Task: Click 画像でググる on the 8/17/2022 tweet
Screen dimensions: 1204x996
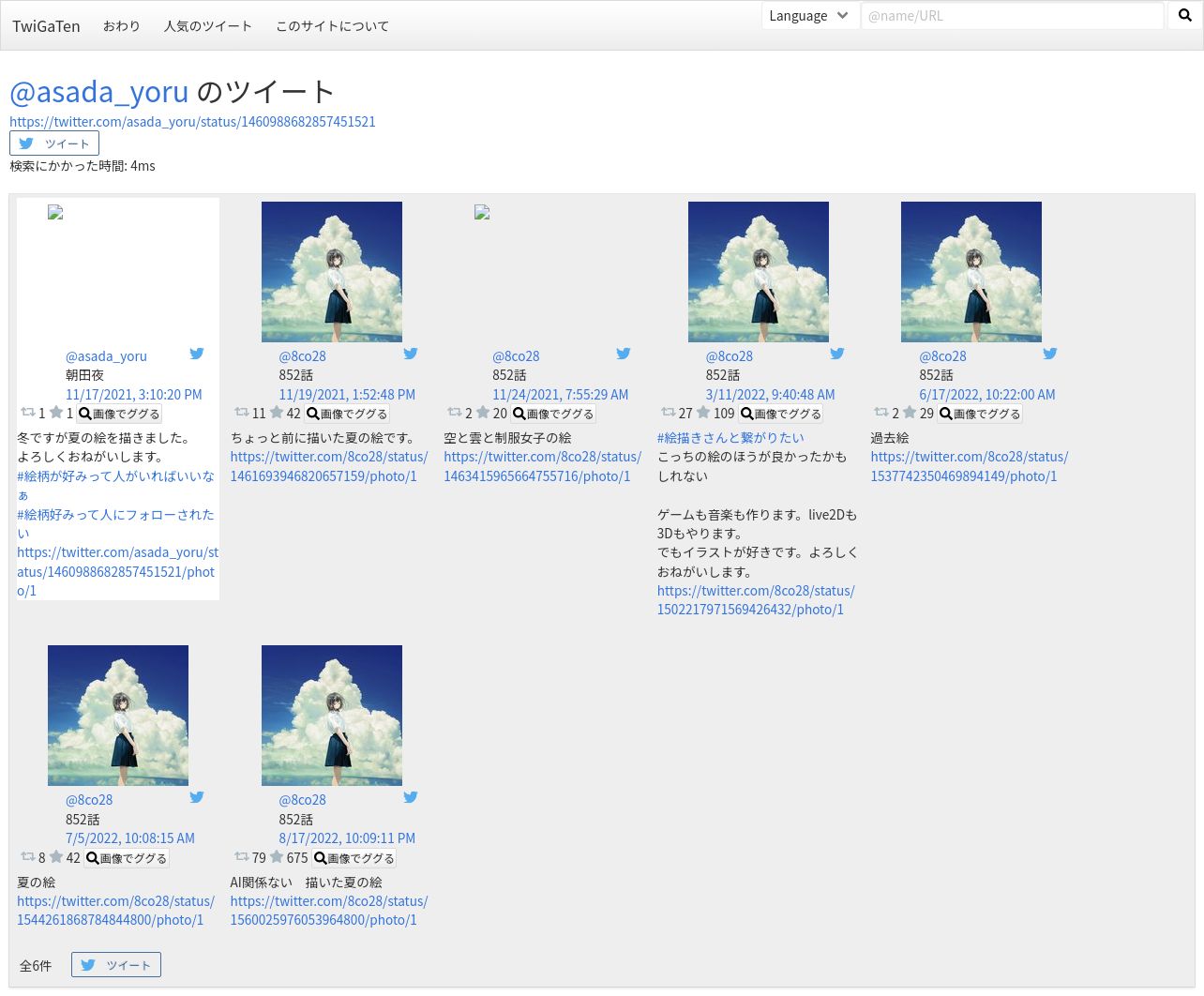Action: pos(354,858)
